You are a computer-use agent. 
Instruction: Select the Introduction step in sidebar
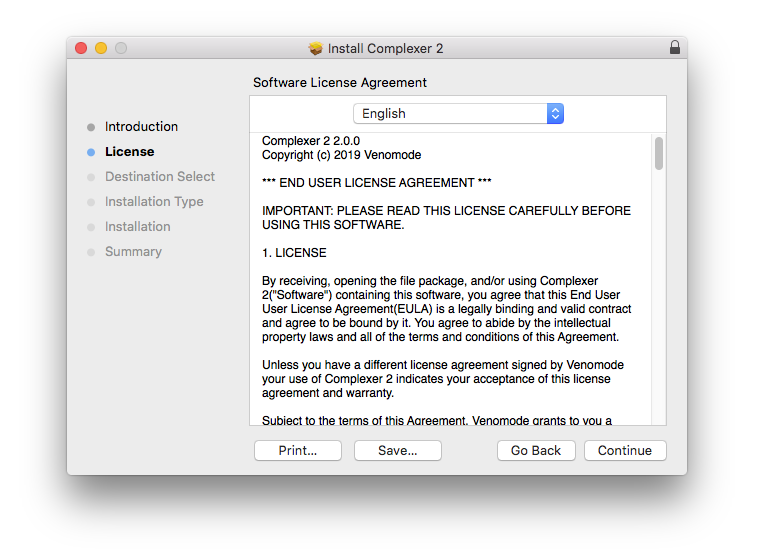click(x=141, y=127)
